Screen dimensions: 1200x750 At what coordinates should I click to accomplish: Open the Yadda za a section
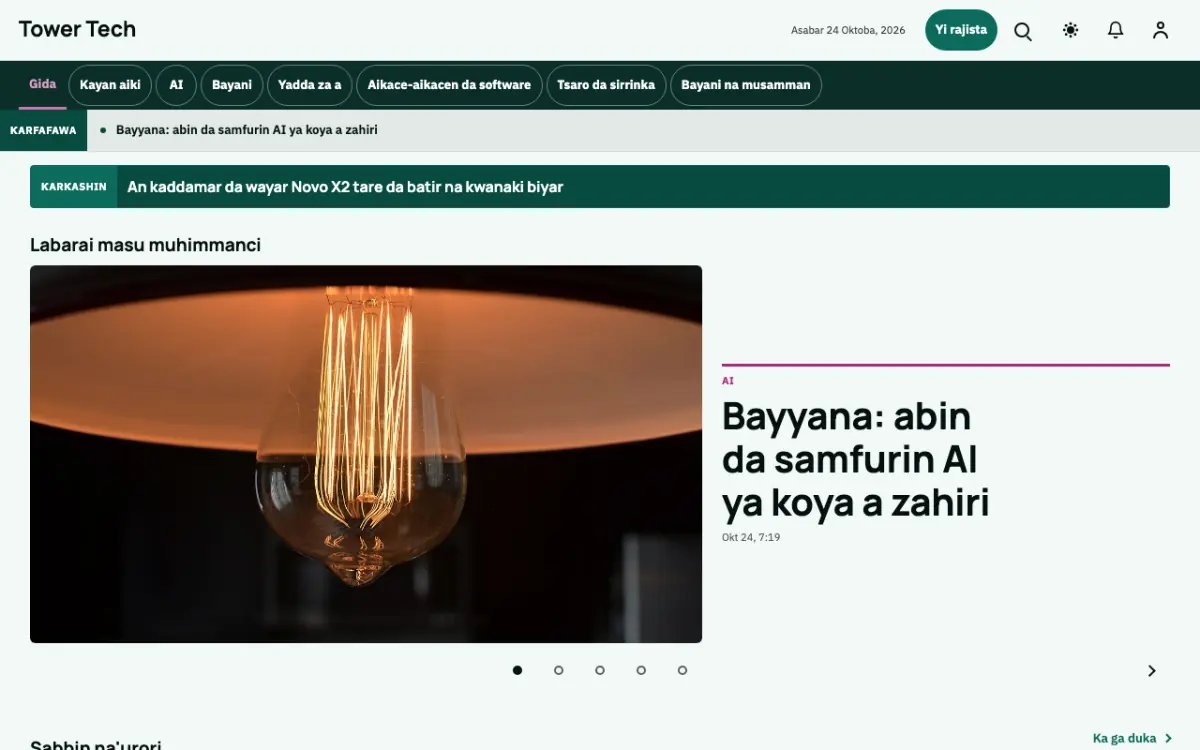pyautogui.click(x=309, y=85)
